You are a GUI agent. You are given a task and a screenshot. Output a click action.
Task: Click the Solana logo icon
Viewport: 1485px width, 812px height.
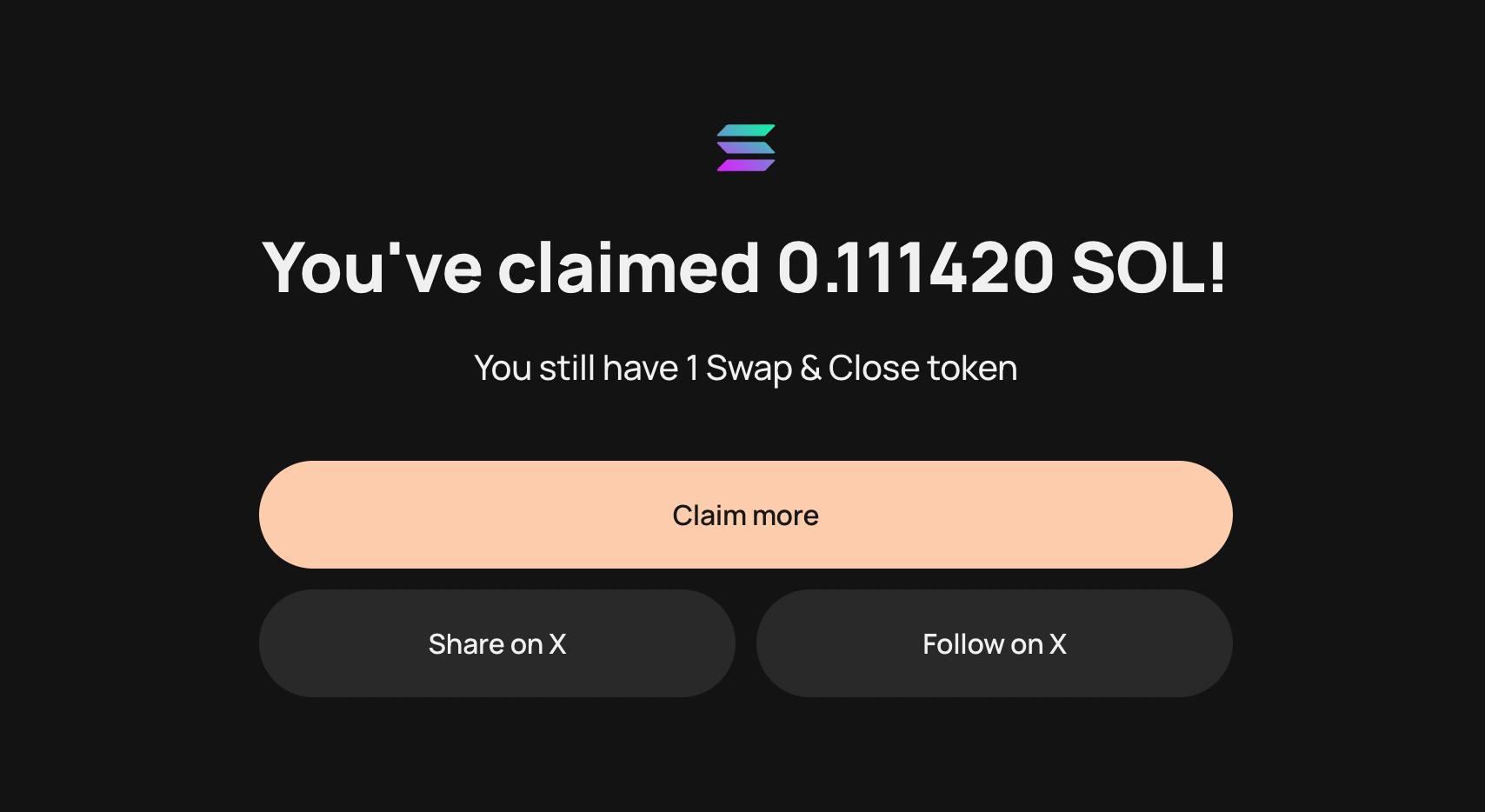(746, 148)
